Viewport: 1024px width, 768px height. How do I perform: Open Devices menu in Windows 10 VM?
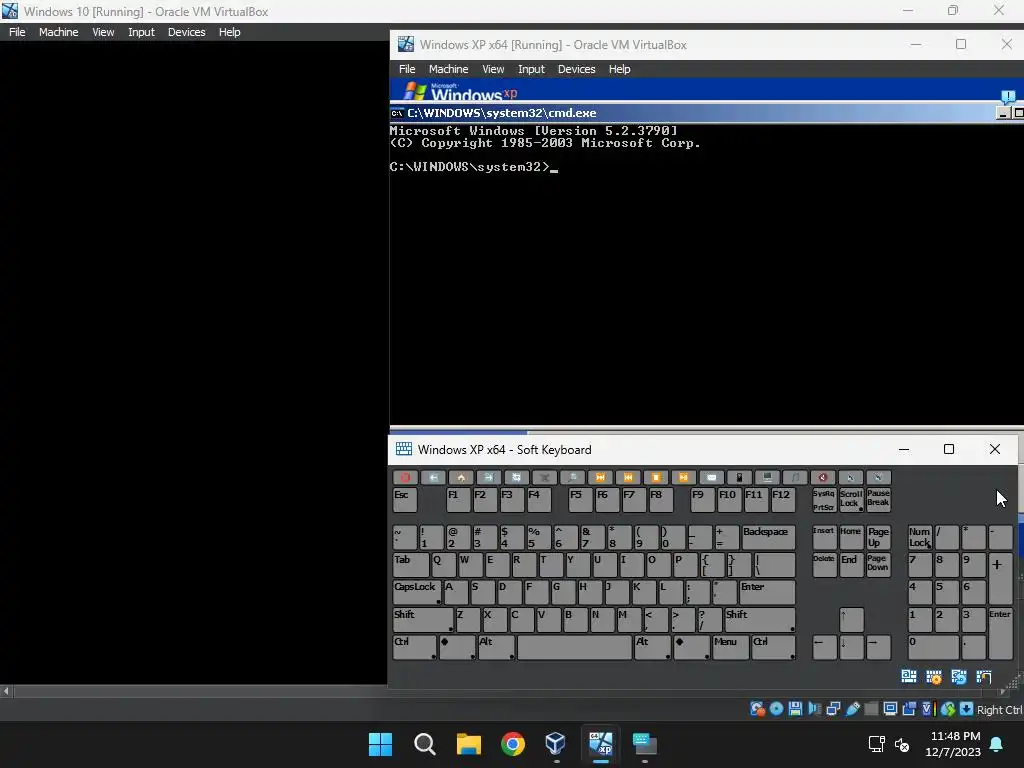coord(186,32)
